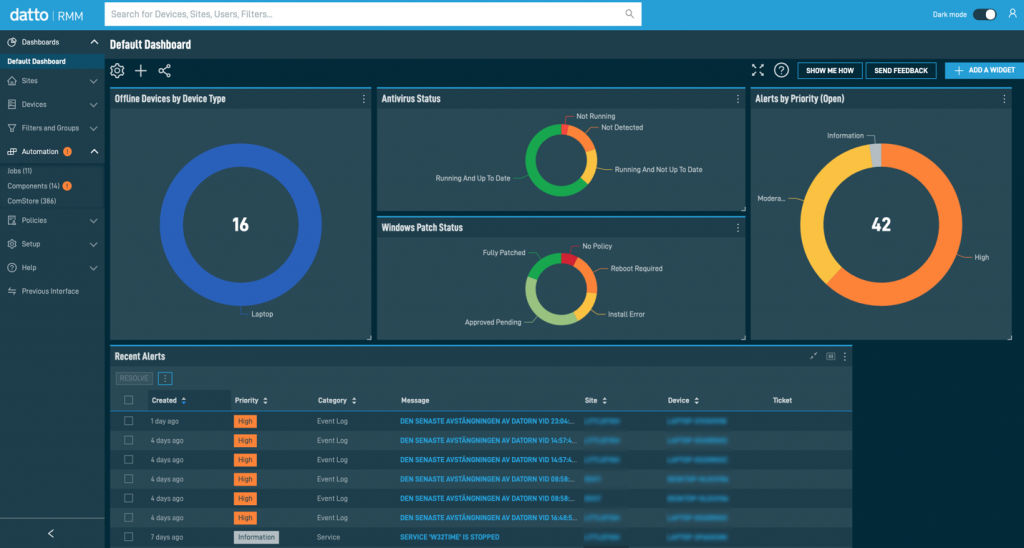Open Alerts by Priority widget menu
Screen dimensions: 1024x548
coord(1004,99)
